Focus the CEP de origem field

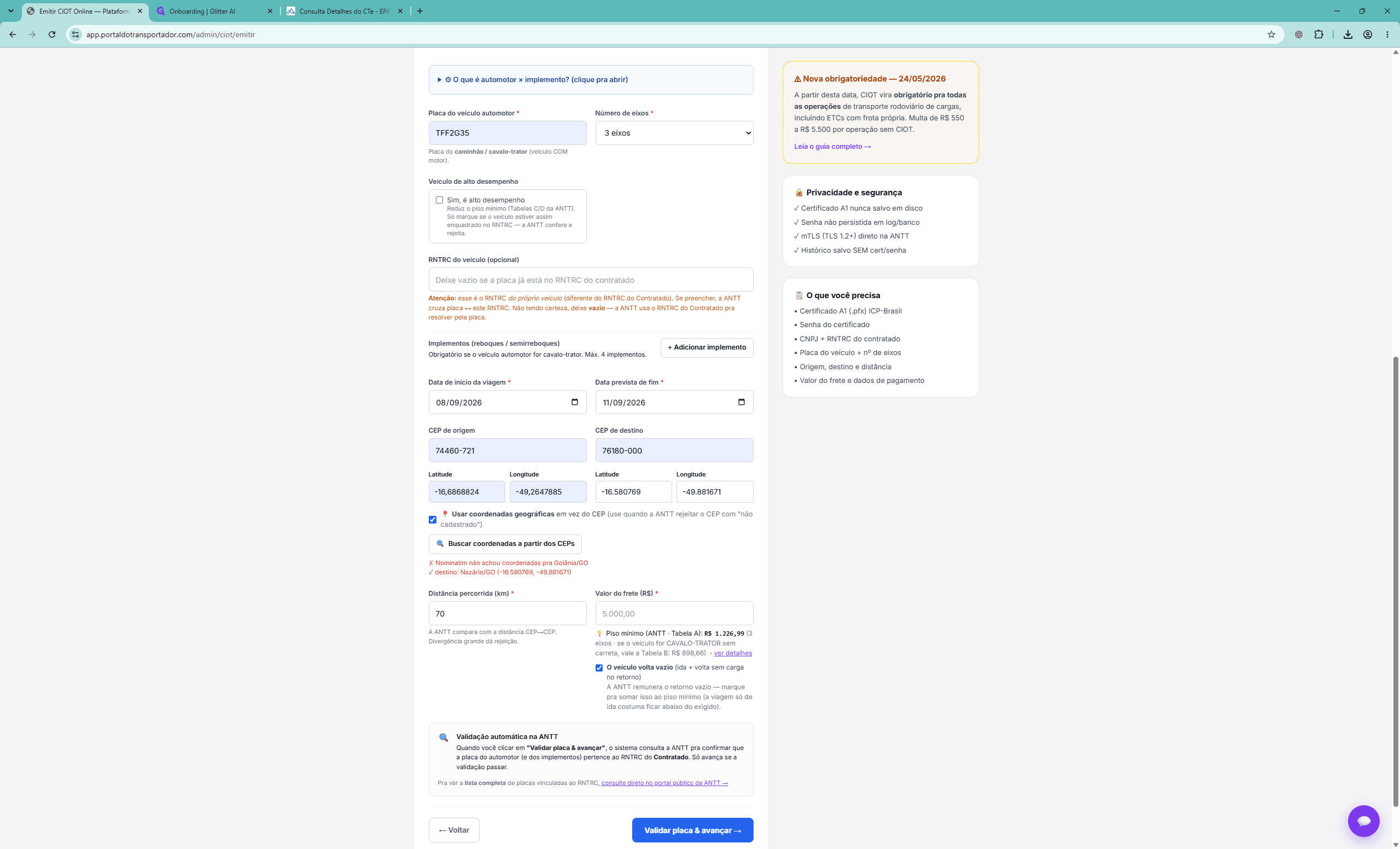(x=507, y=450)
